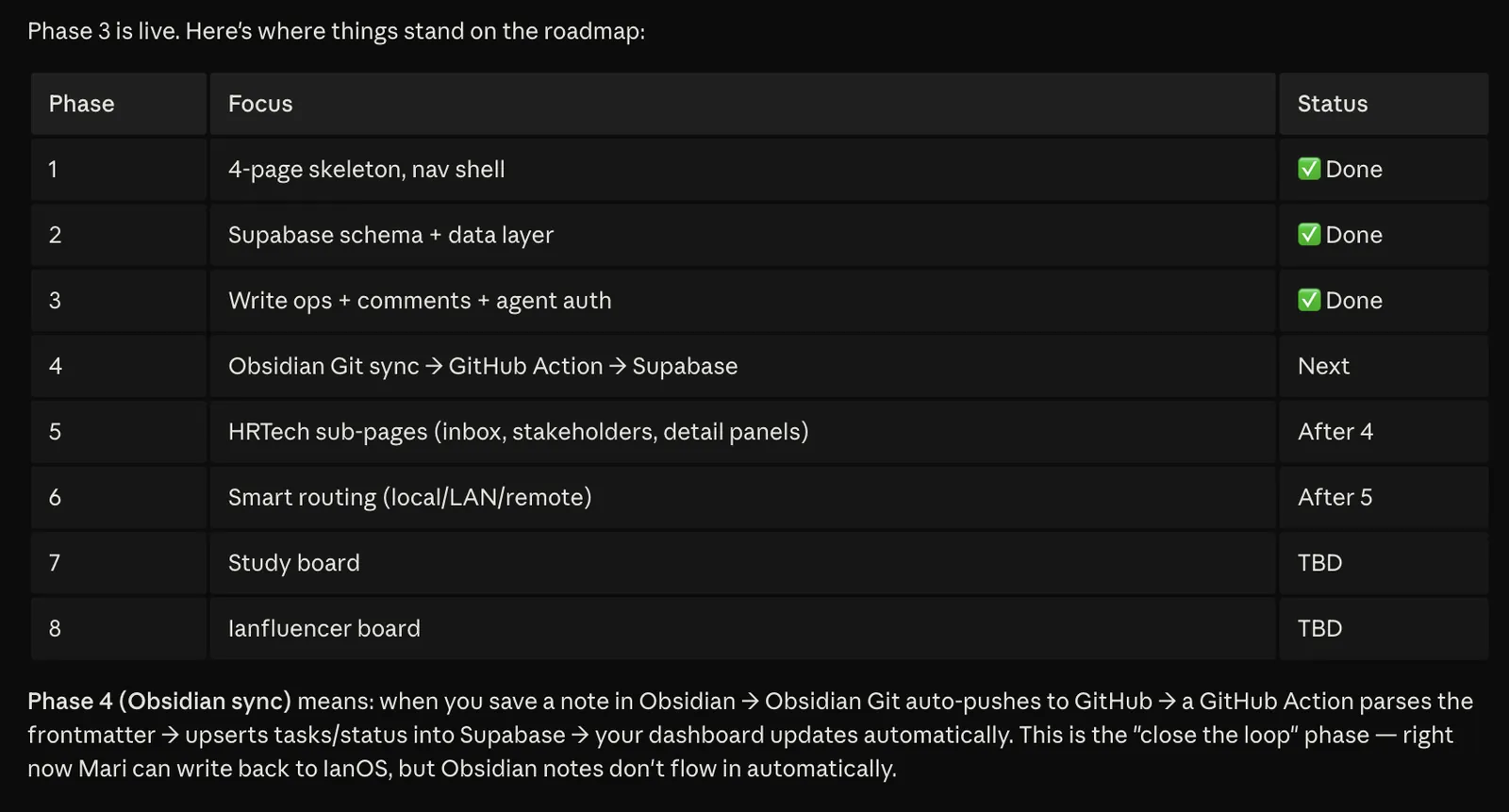Click the green checkmark for Phase 2
This screenshot has width=1509, height=812.
click(1308, 234)
